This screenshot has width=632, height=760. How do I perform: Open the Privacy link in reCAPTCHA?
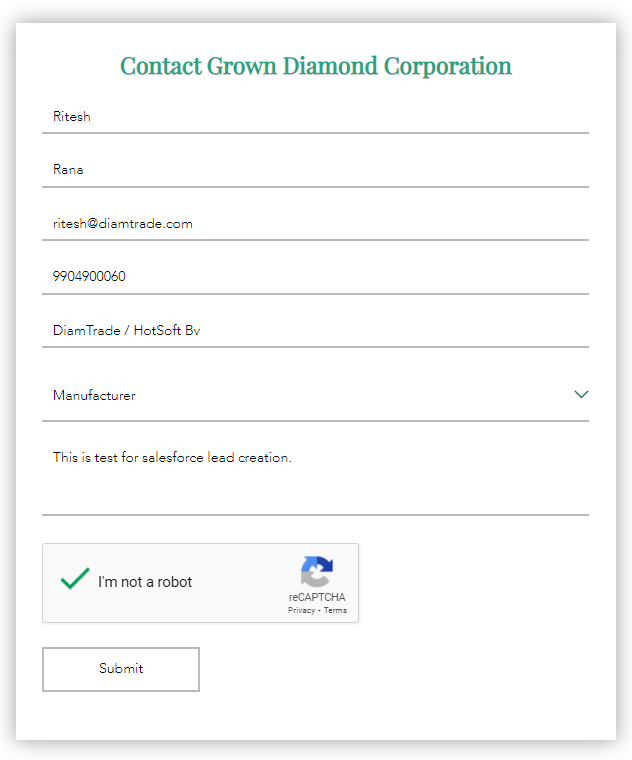pyautogui.click(x=301, y=610)
